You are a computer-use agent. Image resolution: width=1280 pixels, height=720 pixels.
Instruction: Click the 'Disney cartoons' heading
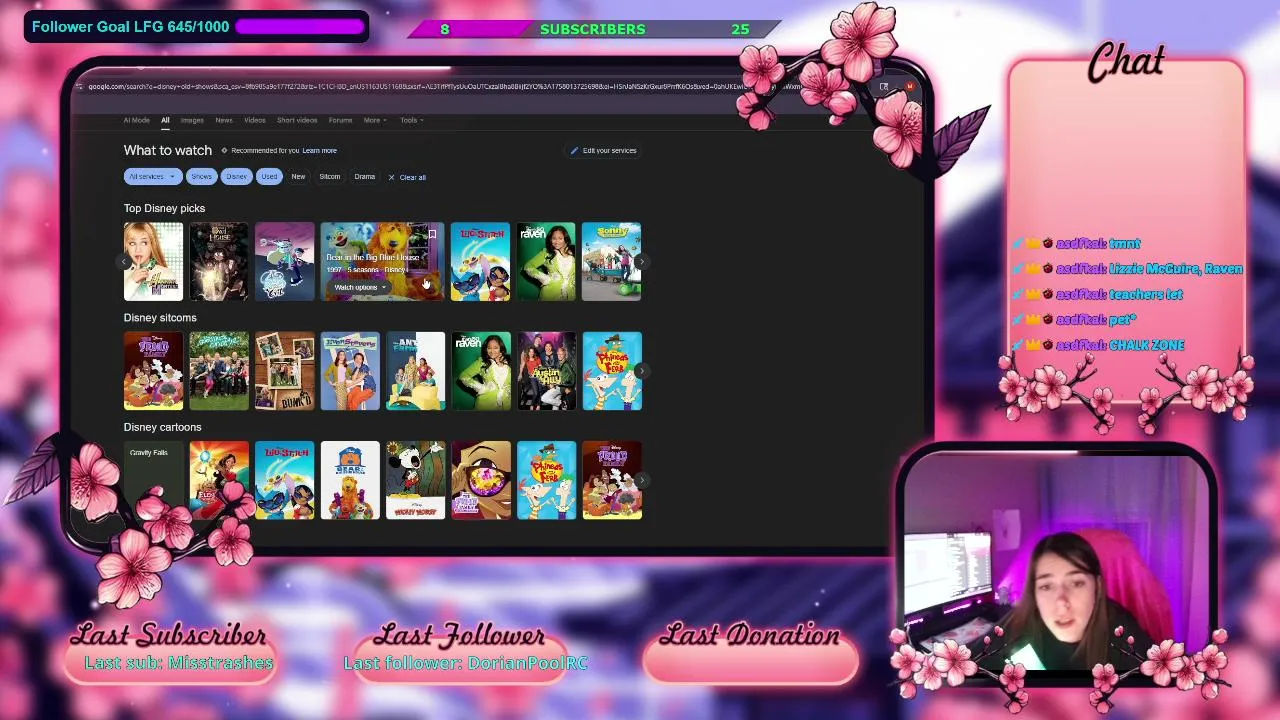pos(162,427)
